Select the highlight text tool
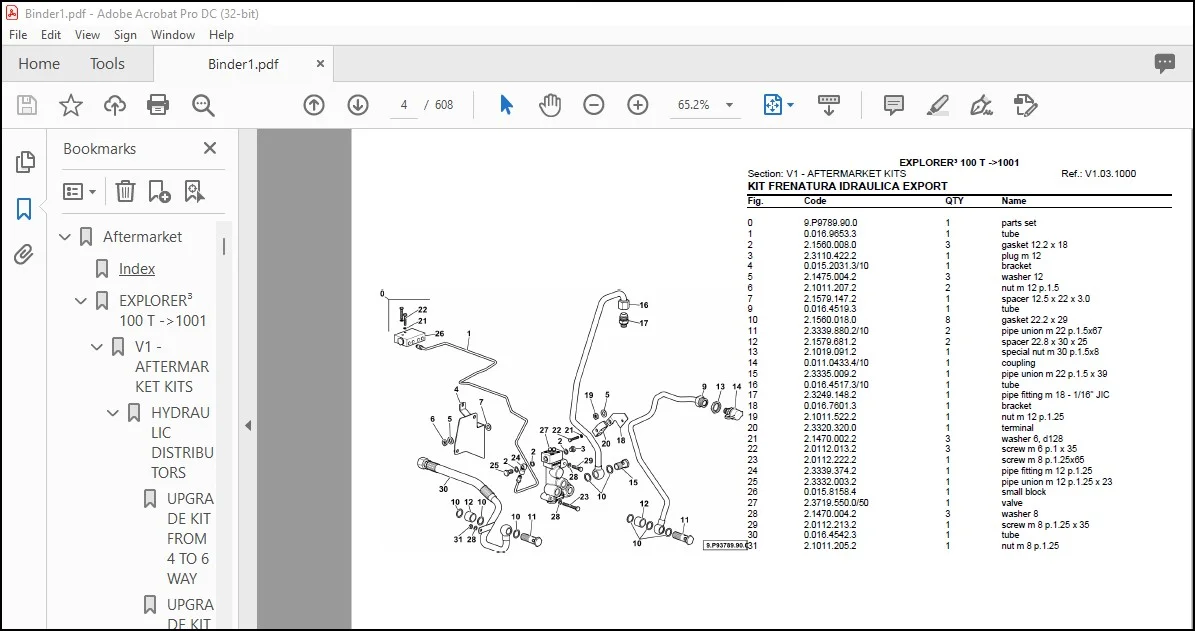Image resolution: width=1195 pixels, height=631 pixels. pyautogui.click(x=938, y=105)
